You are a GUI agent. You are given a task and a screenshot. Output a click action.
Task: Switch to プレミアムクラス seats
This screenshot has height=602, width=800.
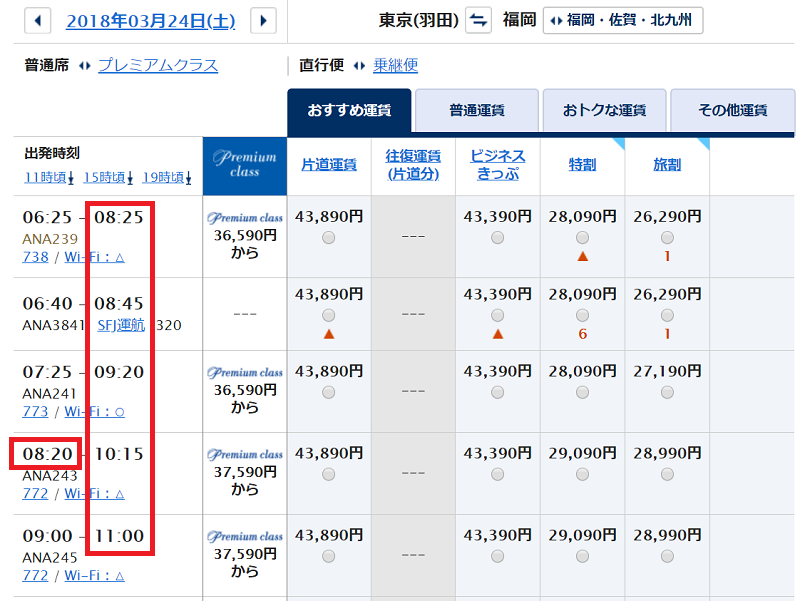click(x=158, y=65)
